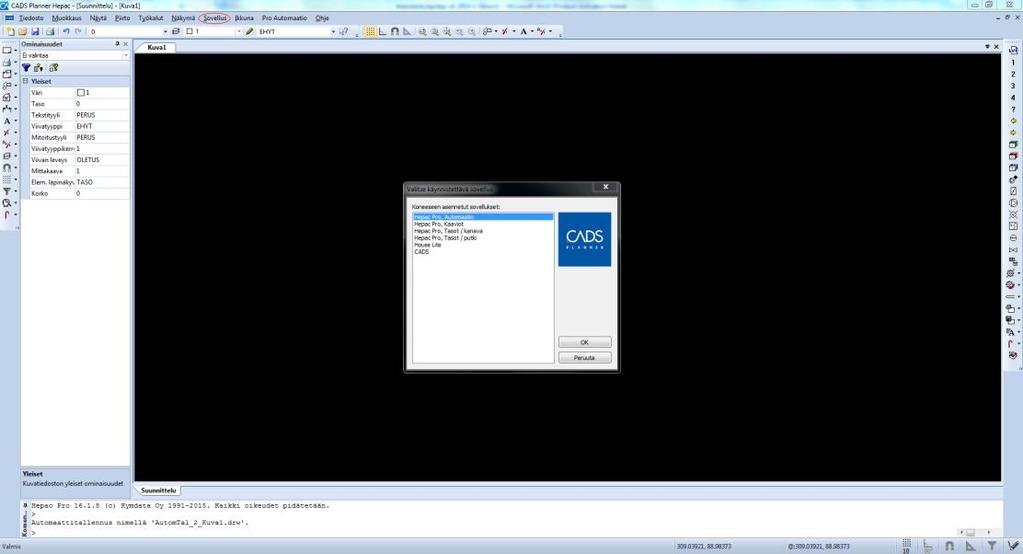Toggle the magnet snap in top toolbar
The height and width of the screenshot is (554, 1023).
click(x=395, y=31)
